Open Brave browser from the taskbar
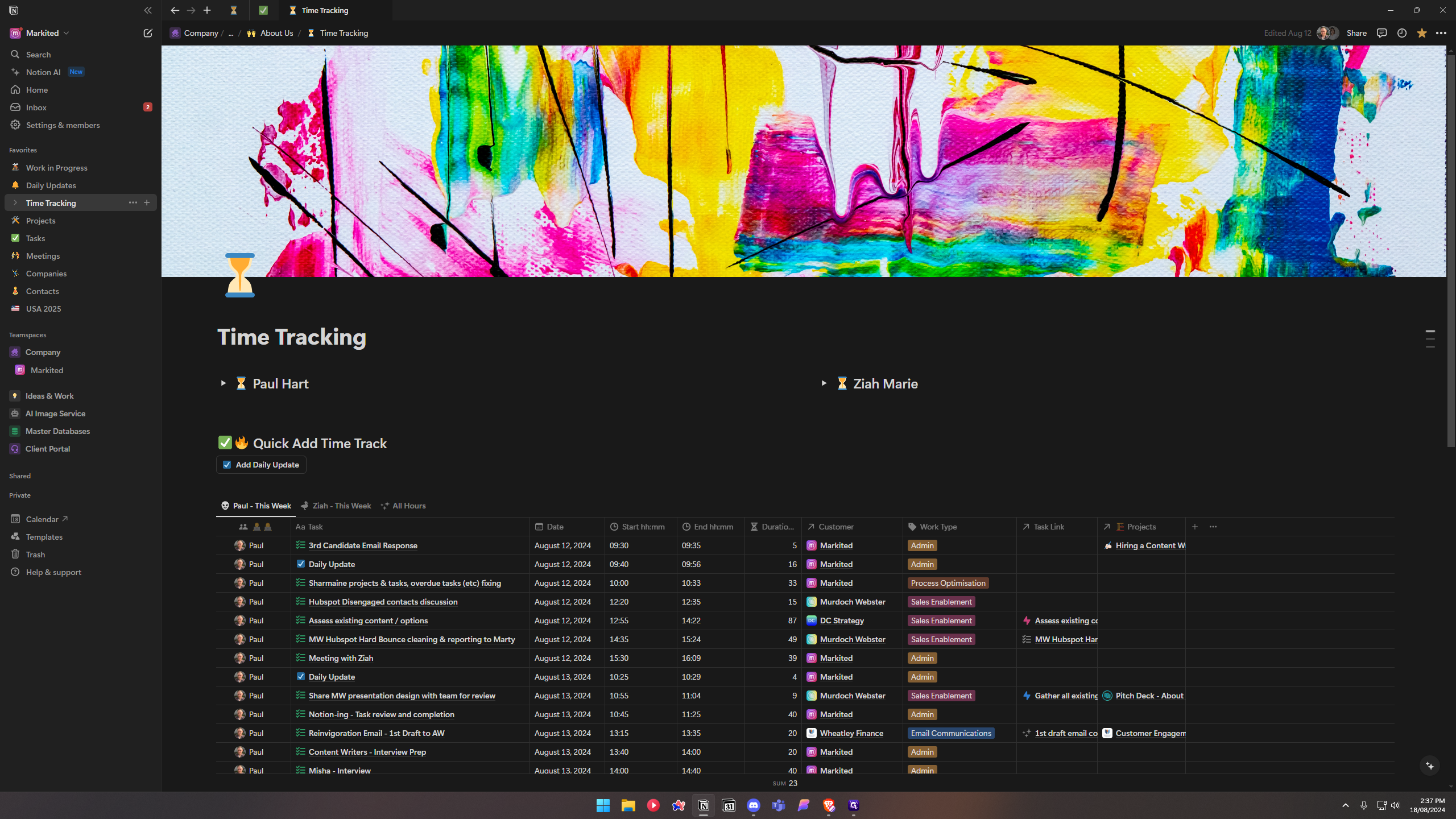The height and width of the screenshot is (819, 1456). coord(829,805)
